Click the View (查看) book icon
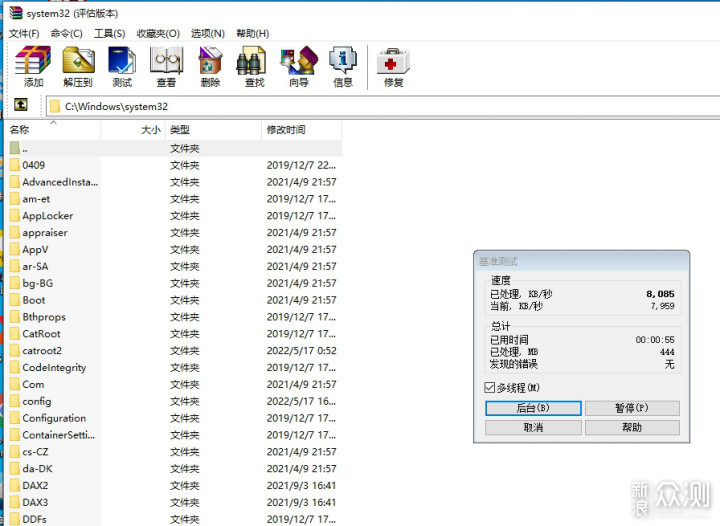 pyautogui.click(x=166, y=60)
